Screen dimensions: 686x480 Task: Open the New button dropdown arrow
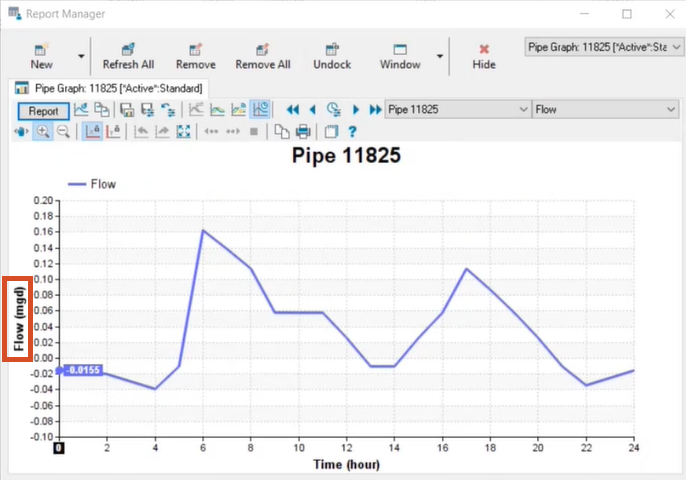pos(81,56)
